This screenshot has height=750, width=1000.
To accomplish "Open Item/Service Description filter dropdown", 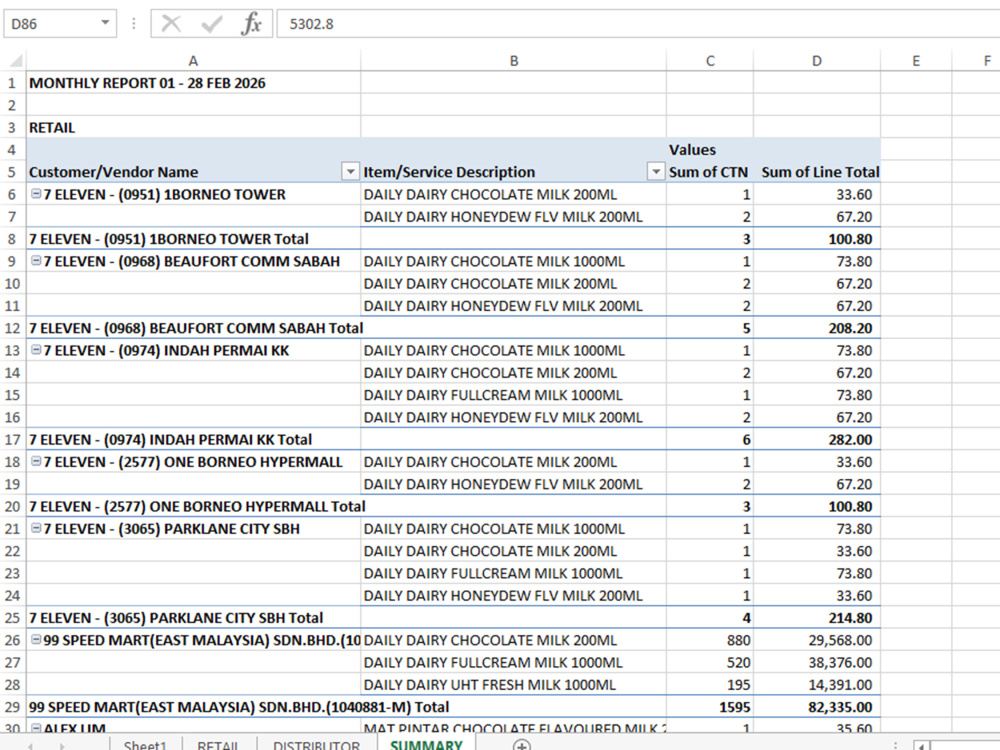I will [656, 172].
